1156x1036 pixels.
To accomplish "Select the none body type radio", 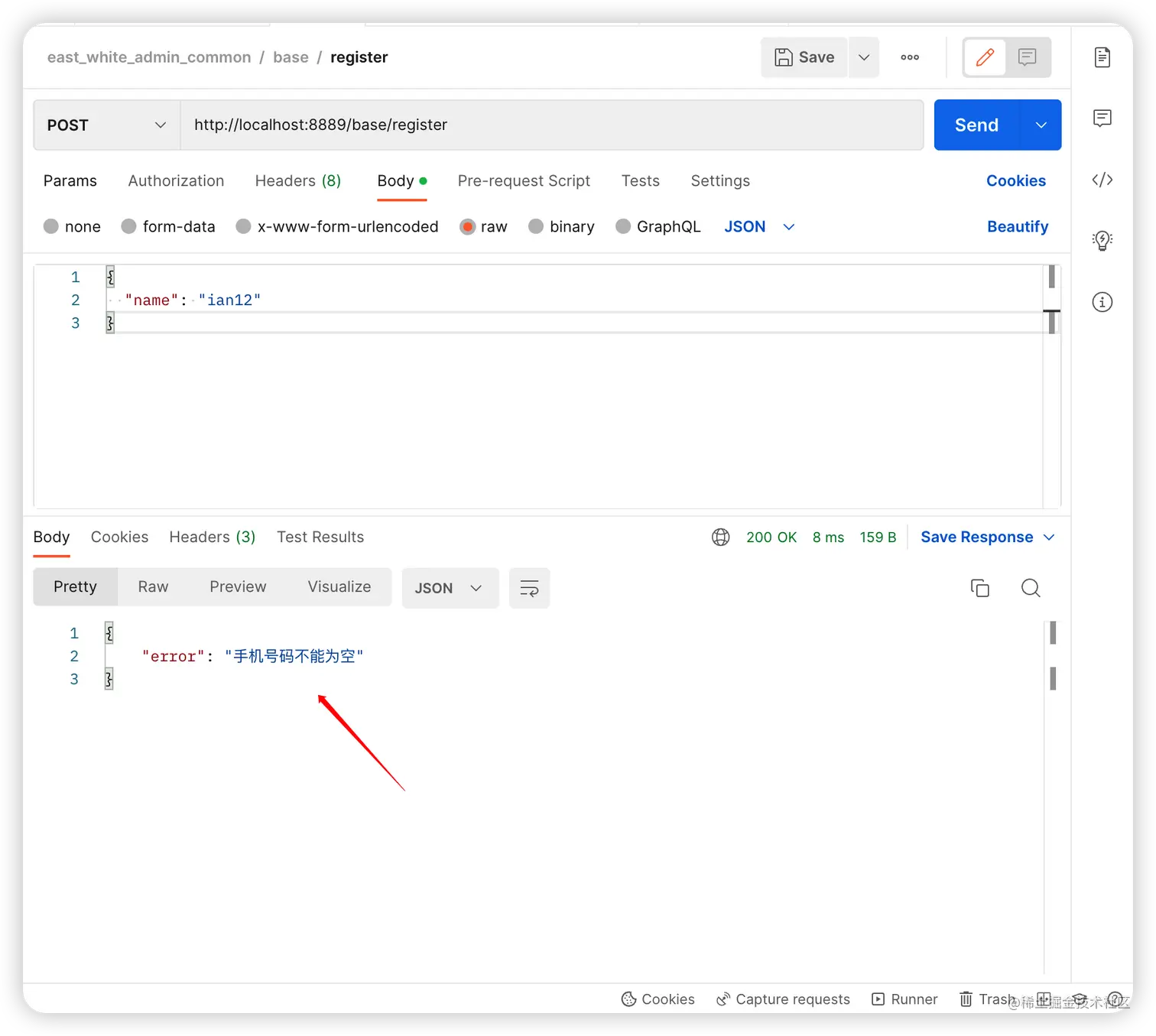I will pyautogui.click(x=51, y=226).
